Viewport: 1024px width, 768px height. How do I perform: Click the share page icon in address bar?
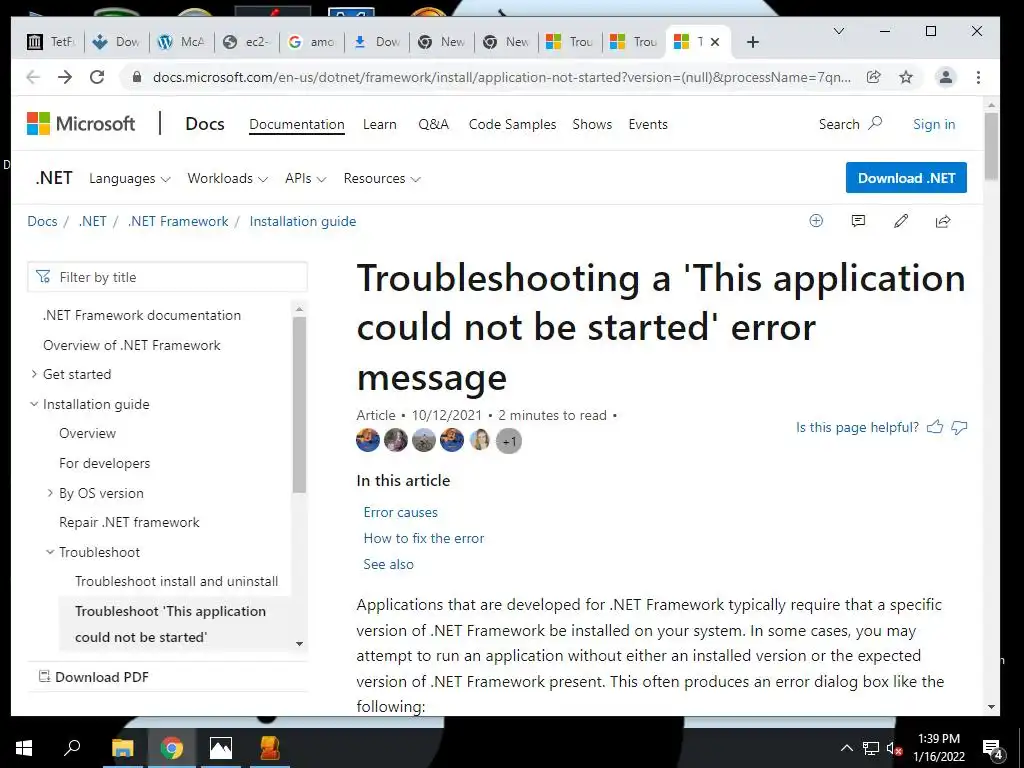(874, 77)
